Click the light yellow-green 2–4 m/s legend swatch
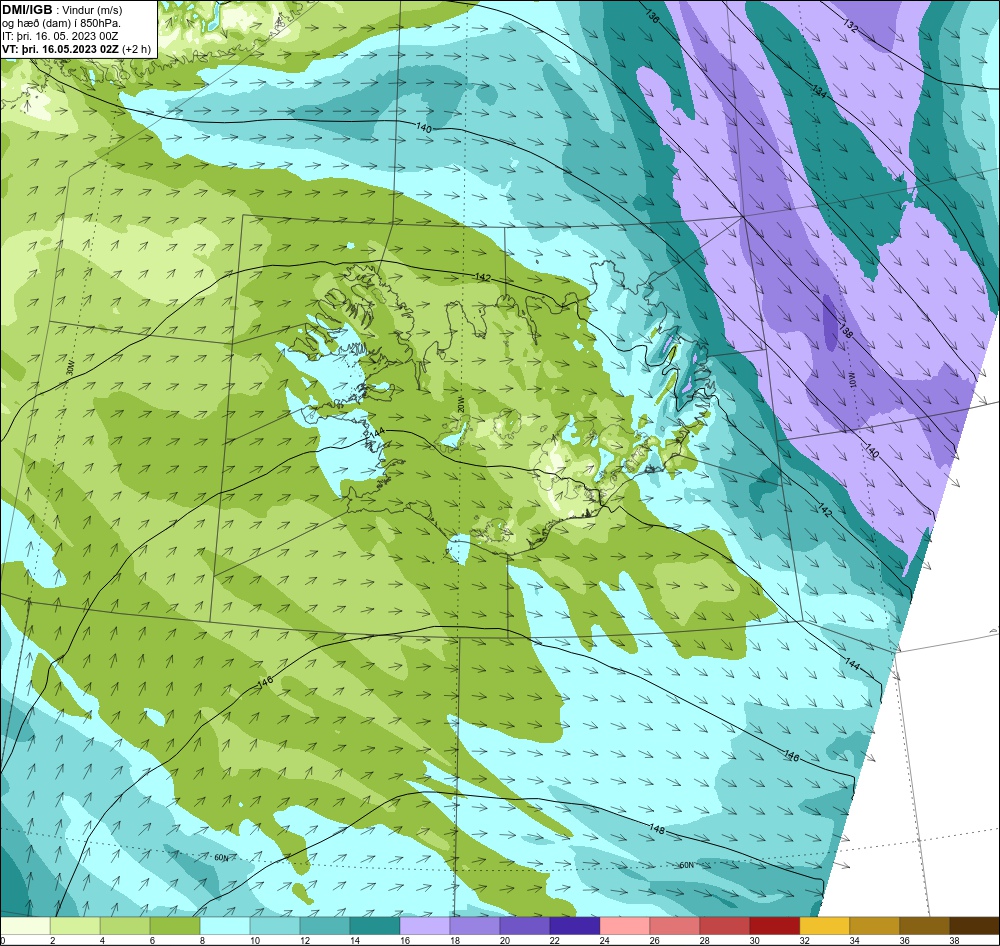This screenshot has height=946, width=1000. [x=75, y=926]
